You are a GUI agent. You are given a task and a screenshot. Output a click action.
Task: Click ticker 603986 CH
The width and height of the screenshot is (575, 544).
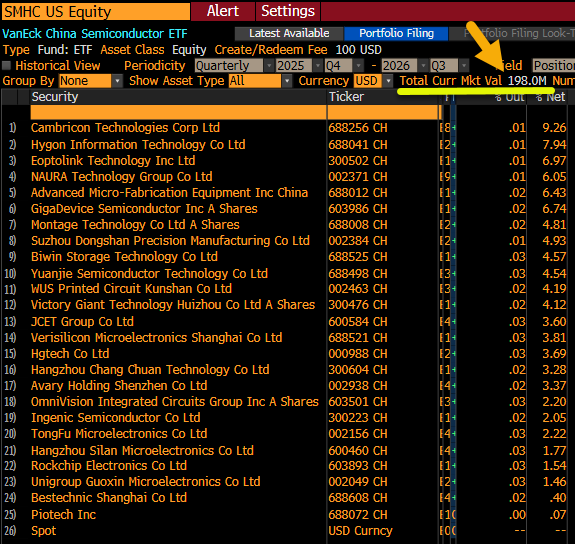(x=358, y=209)
